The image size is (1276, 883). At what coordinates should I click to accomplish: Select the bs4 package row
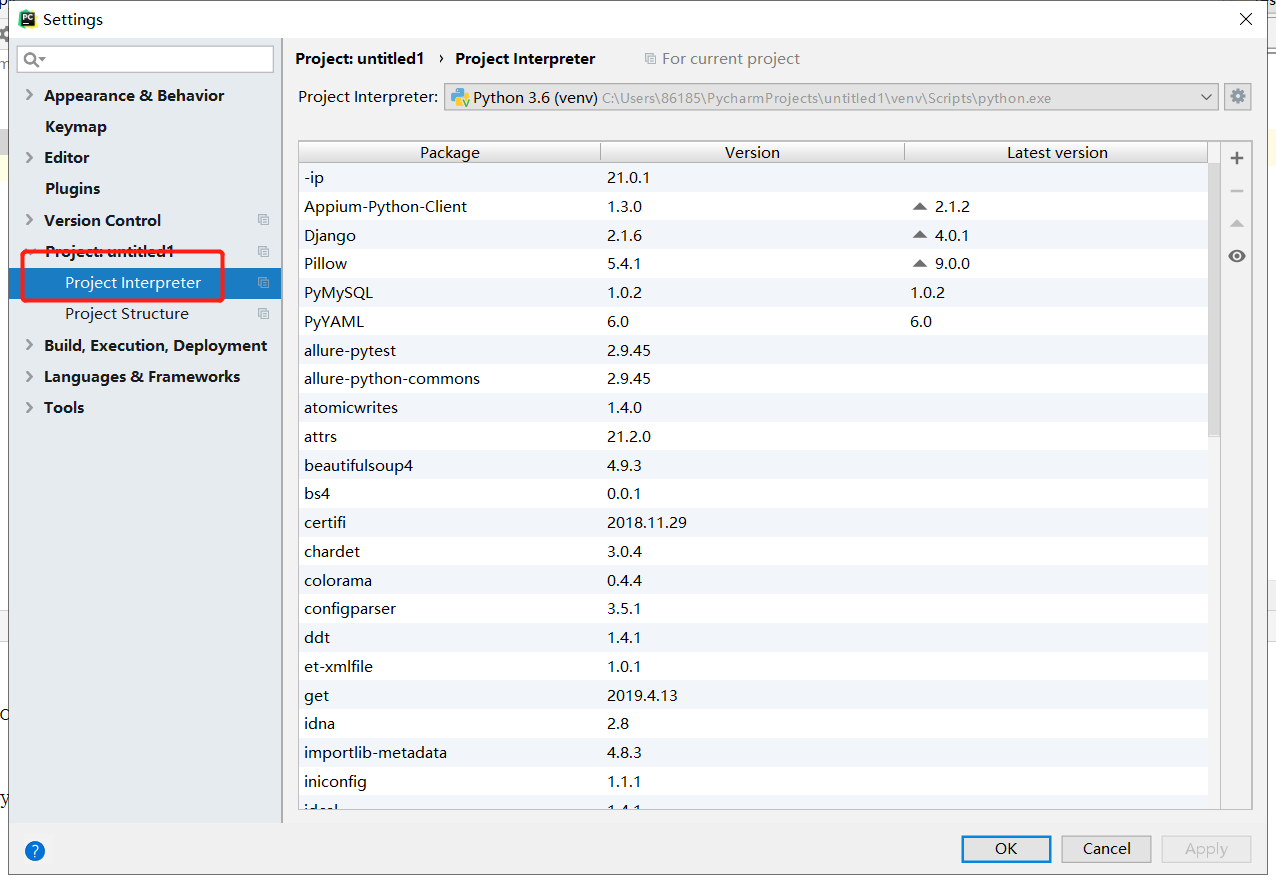pos(753,494)
